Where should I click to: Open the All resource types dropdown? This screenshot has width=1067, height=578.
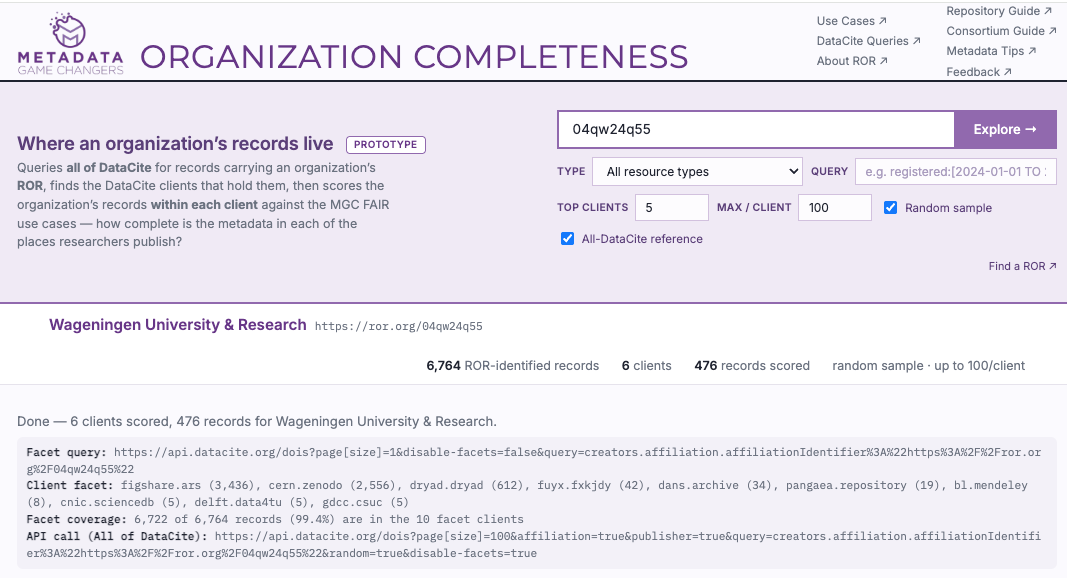697,172
